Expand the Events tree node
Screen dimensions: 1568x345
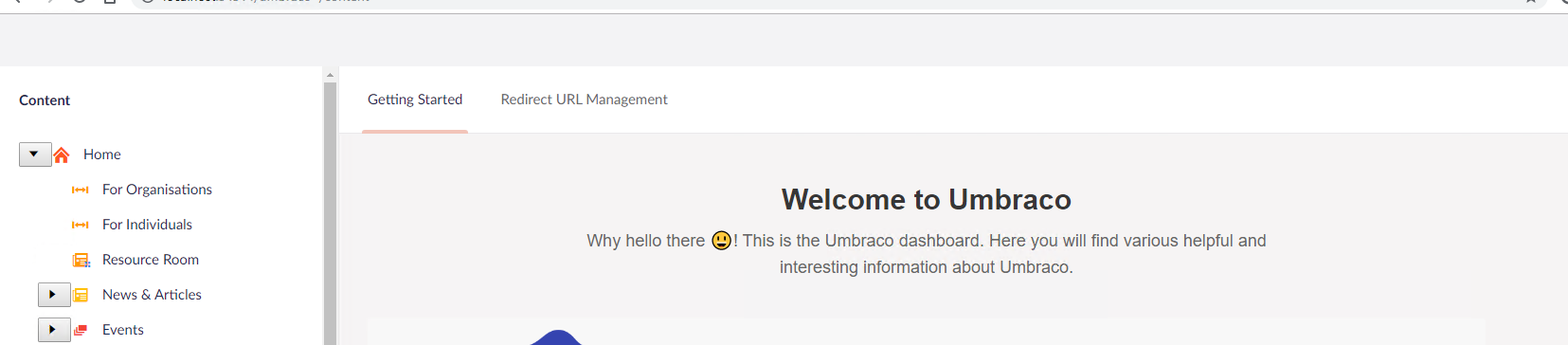point(54,330)
